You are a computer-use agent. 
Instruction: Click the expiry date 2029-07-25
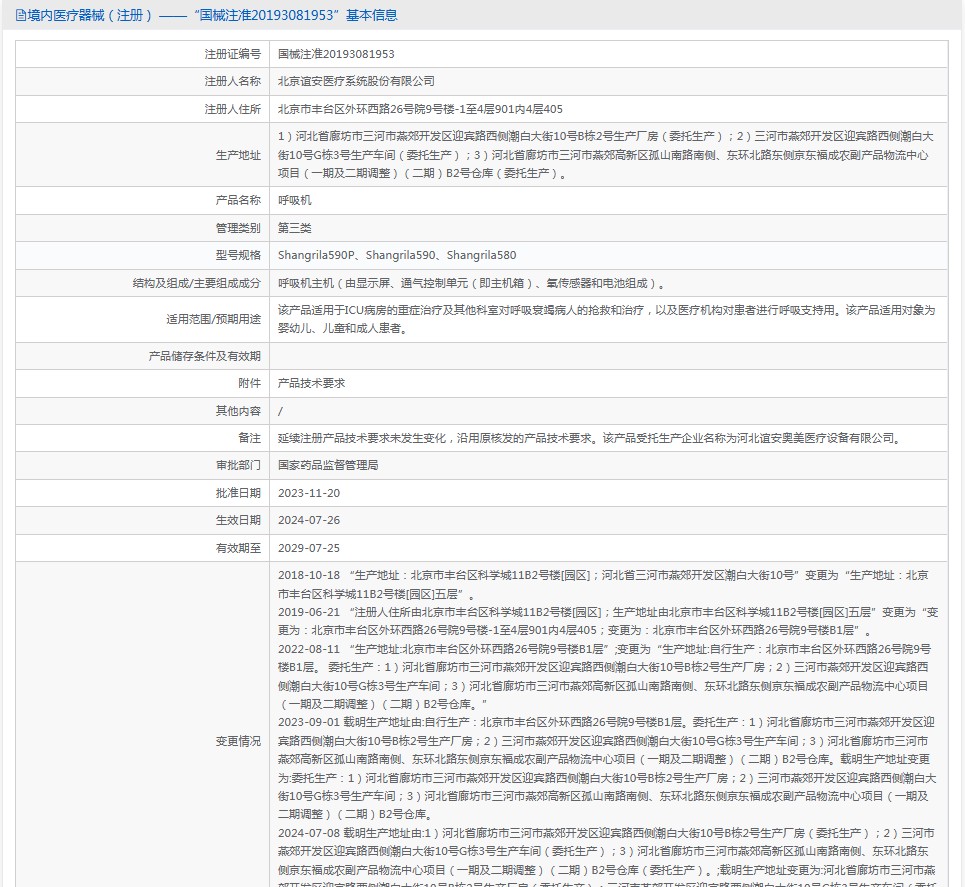(x=309, y=548)
